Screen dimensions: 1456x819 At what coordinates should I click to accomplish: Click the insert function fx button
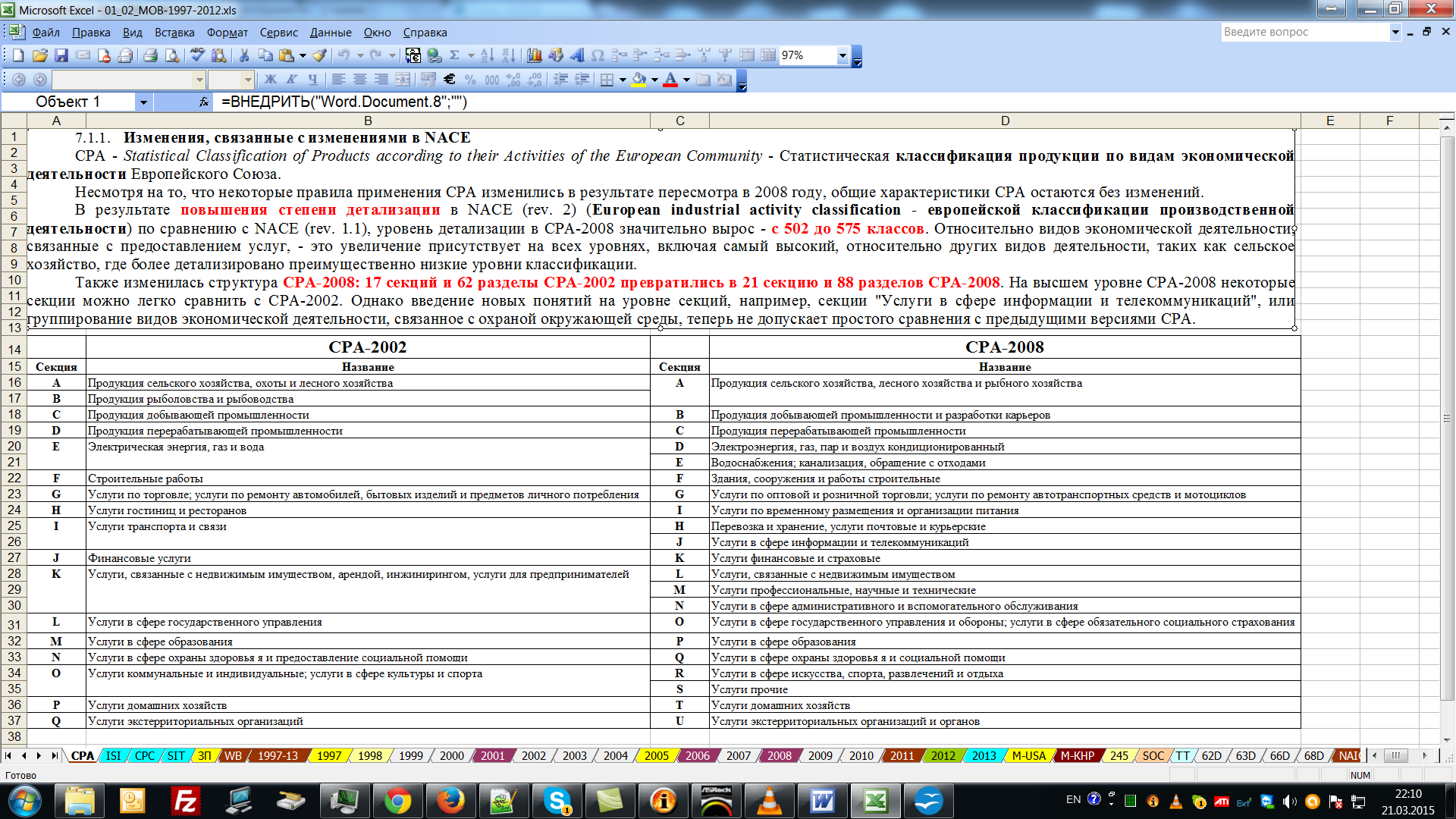click(203, 102)
